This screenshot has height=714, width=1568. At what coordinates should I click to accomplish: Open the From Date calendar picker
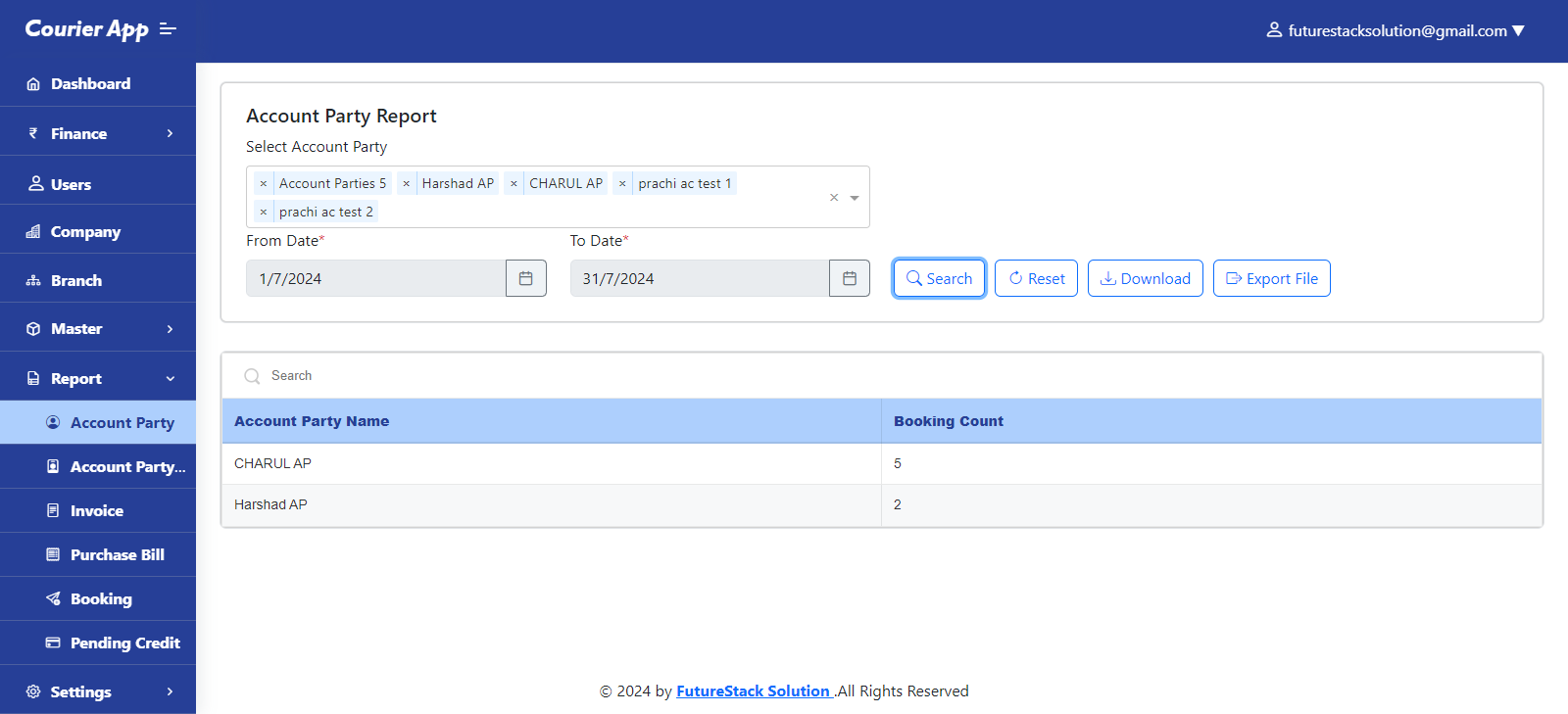pos(526,278)
